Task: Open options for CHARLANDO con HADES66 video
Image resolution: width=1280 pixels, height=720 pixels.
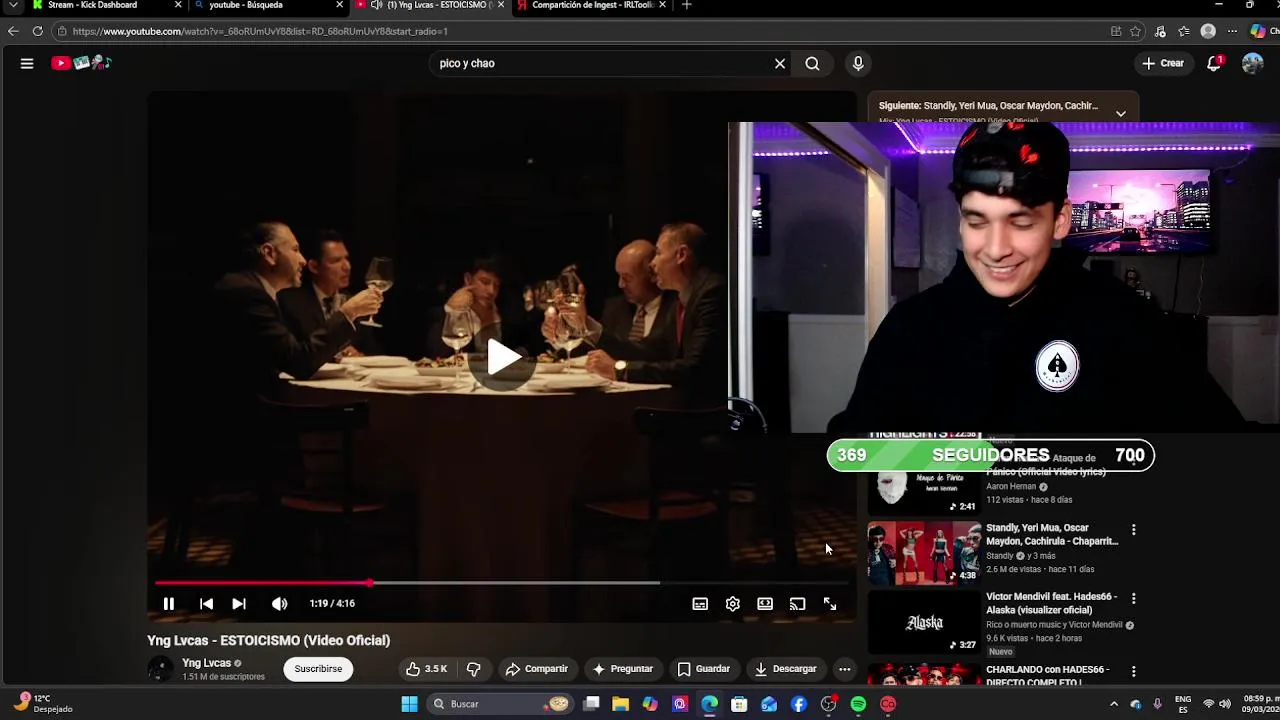Action: pyautogui.click(x=1133, y=671)
